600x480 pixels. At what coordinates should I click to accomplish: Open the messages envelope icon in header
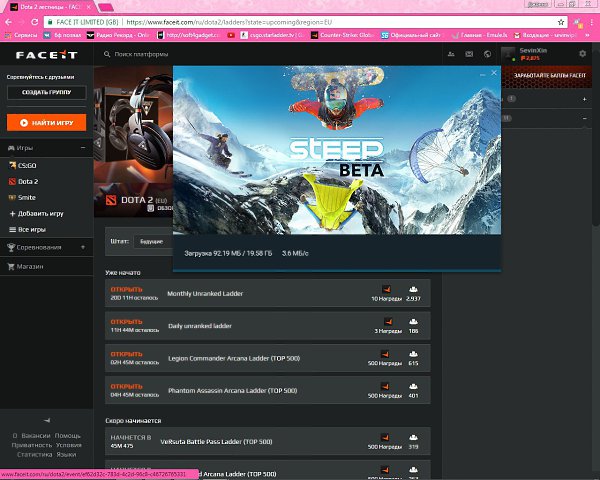coord(469,54)
